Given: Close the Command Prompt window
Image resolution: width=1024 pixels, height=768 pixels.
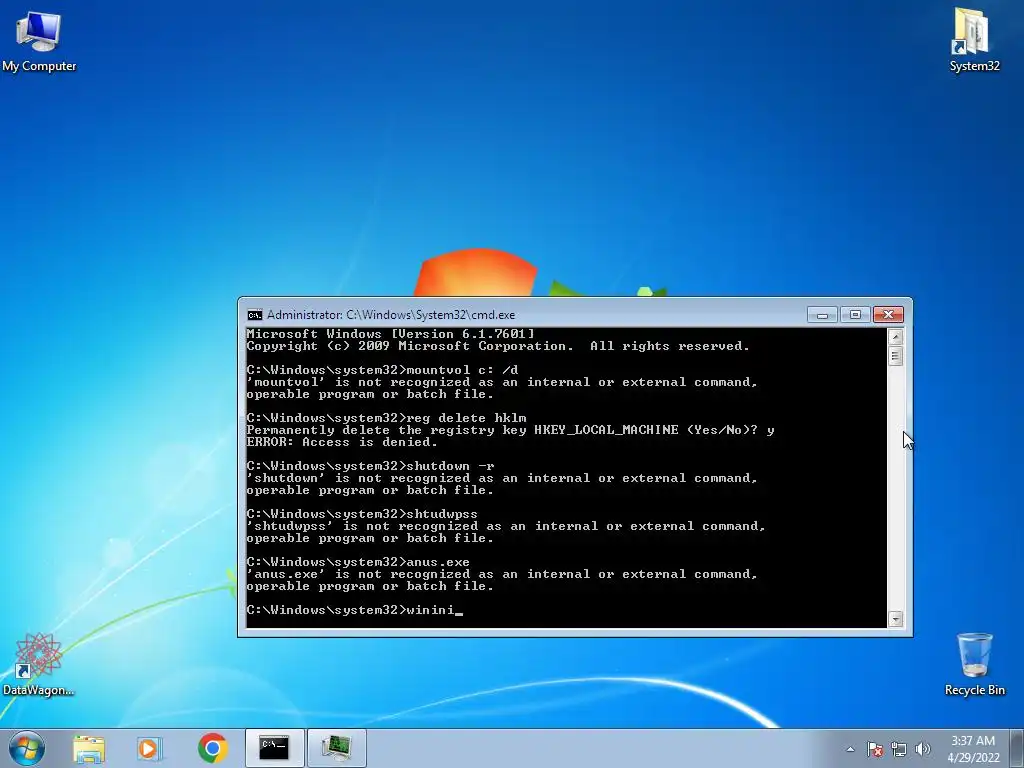Looking at the screenshot, I should 888,315.
